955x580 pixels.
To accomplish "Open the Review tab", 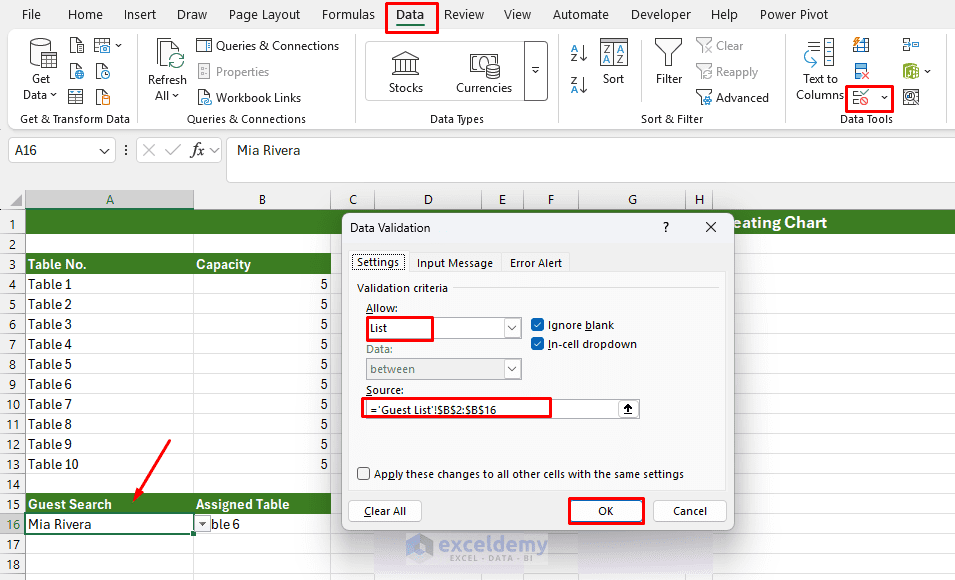I will (463, 15).
